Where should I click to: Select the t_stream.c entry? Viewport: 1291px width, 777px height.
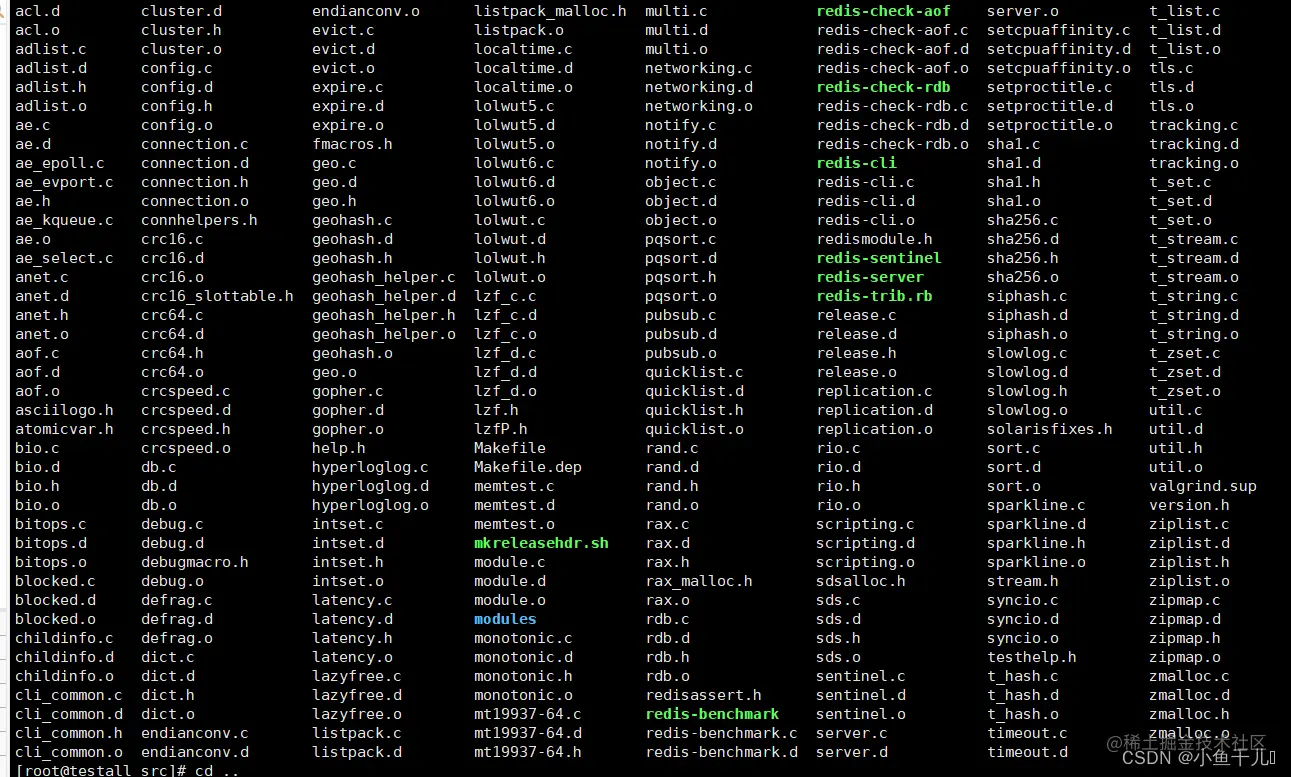[1194, 239]
